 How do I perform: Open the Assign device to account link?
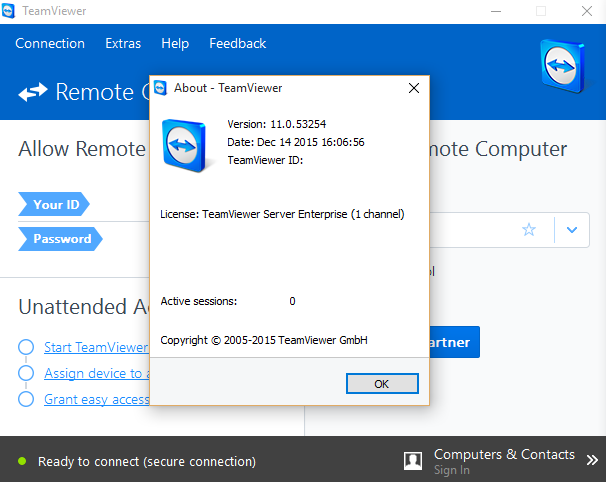[x=97, y=373]
